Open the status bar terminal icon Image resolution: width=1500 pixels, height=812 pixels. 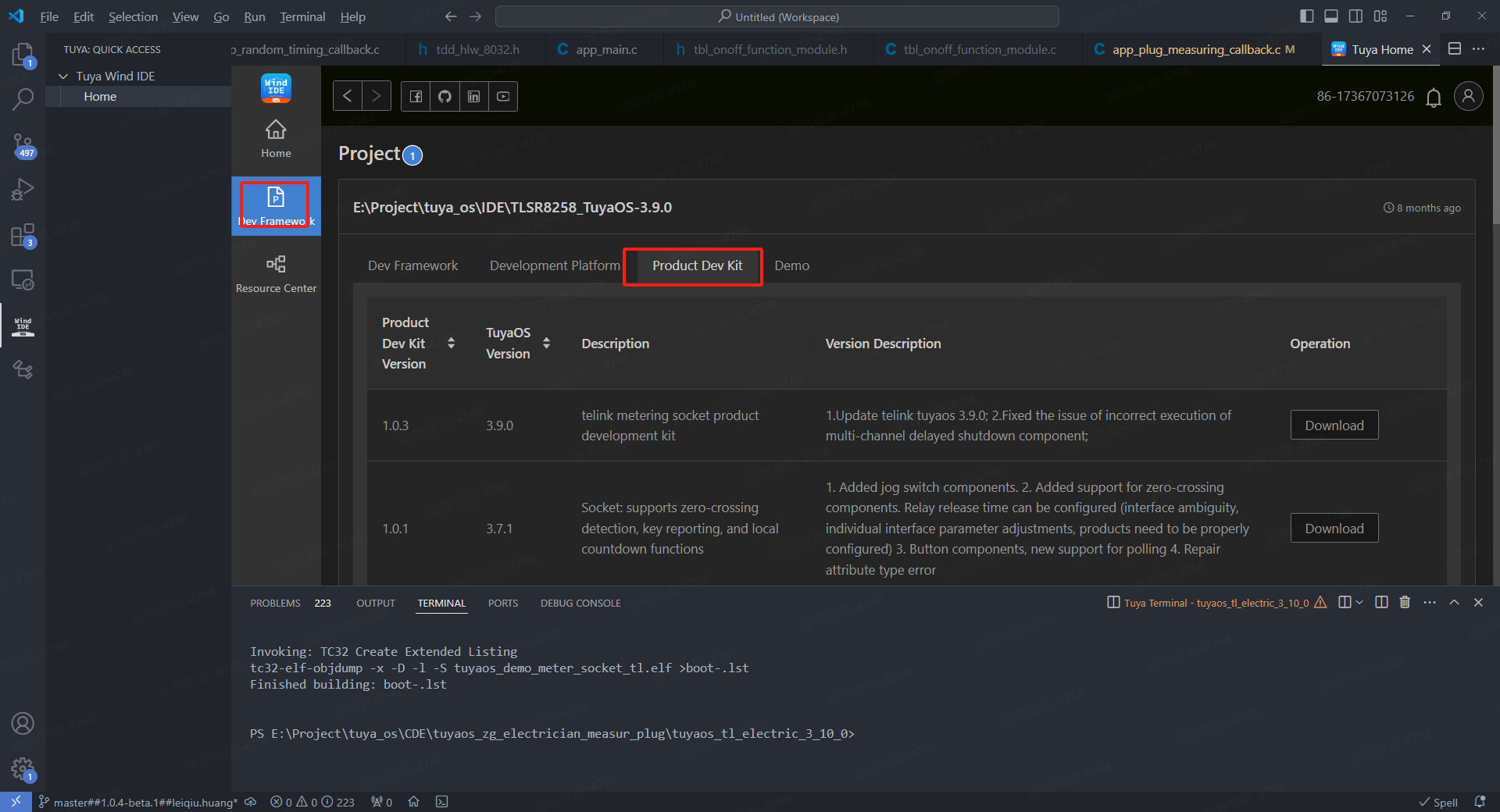442,802
